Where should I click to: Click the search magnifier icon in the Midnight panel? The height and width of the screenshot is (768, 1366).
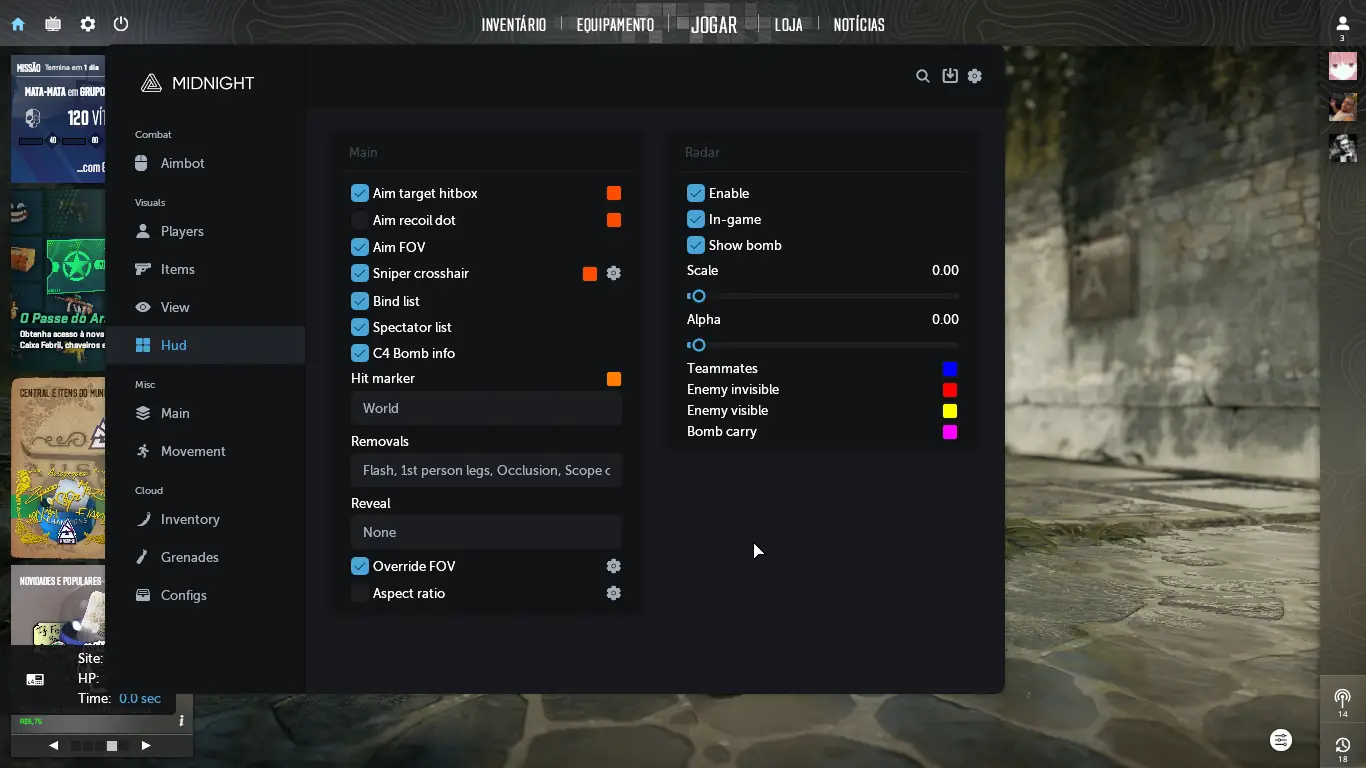click(x=923, y=76)
